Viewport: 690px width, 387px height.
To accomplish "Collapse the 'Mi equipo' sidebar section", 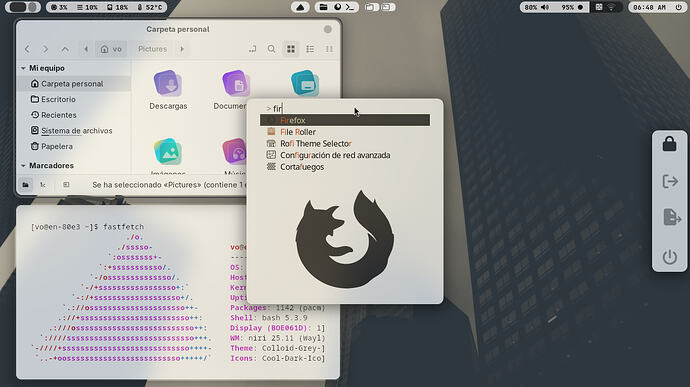I will (x=23, y=68).
